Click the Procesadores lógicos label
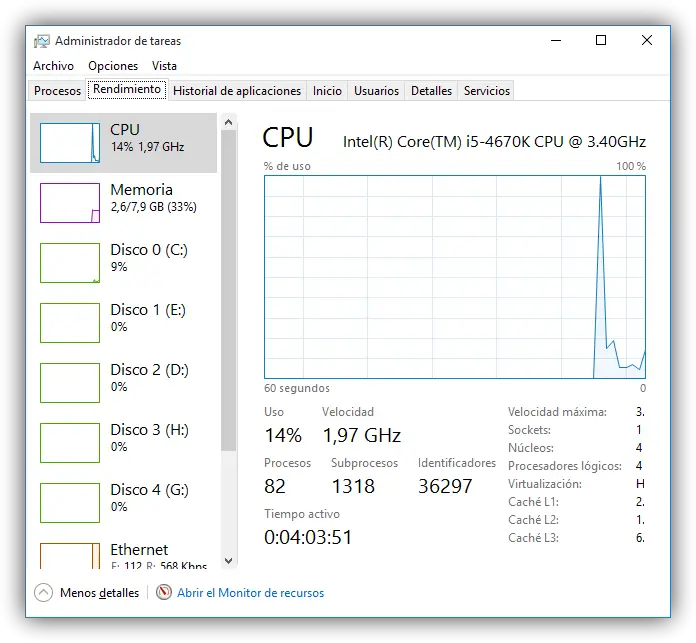Image resolution: width=696 pixels, height=643 pixels. click(565, 466)
